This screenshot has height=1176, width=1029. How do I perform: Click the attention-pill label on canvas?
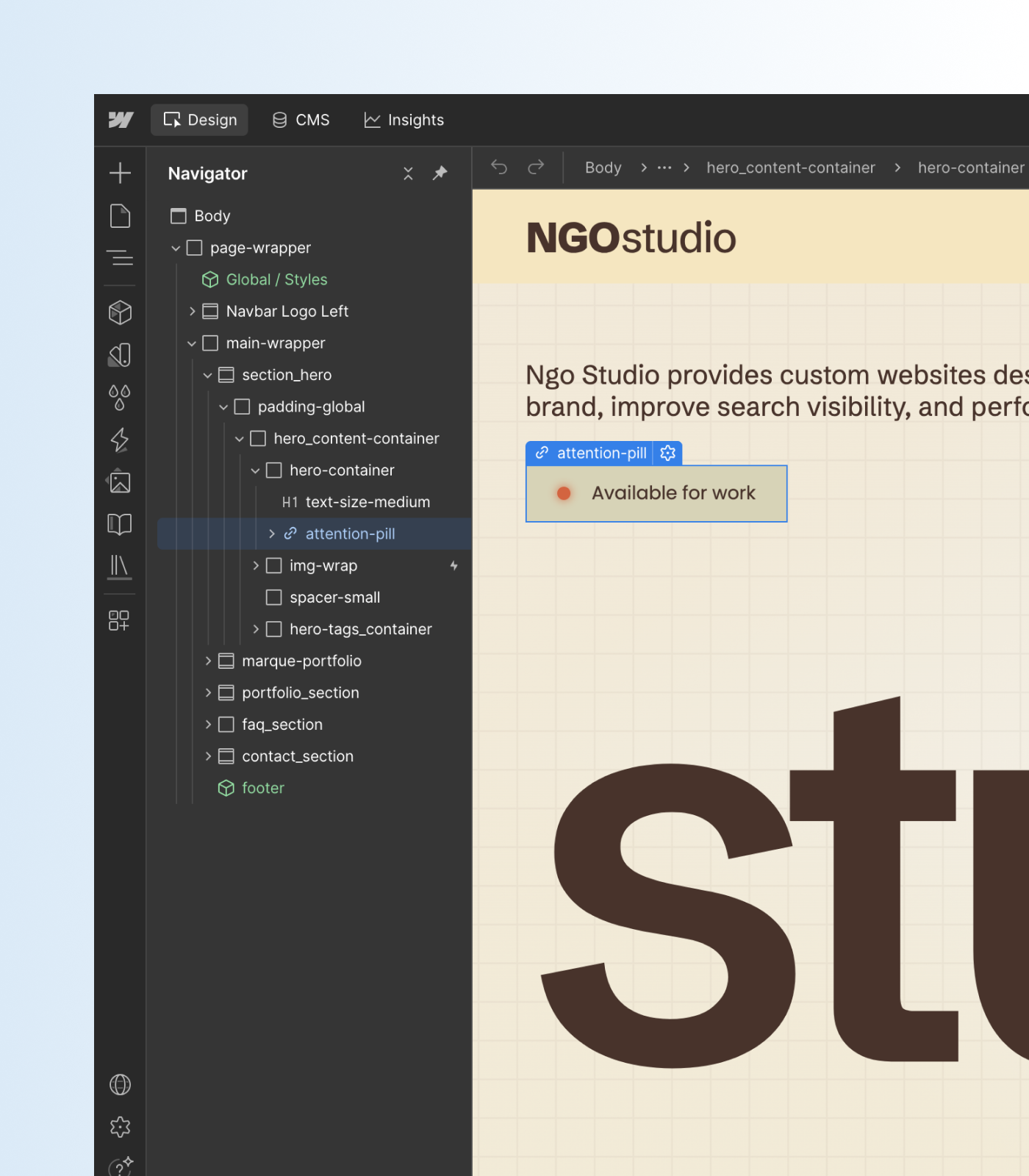click(x=602, y=453)
